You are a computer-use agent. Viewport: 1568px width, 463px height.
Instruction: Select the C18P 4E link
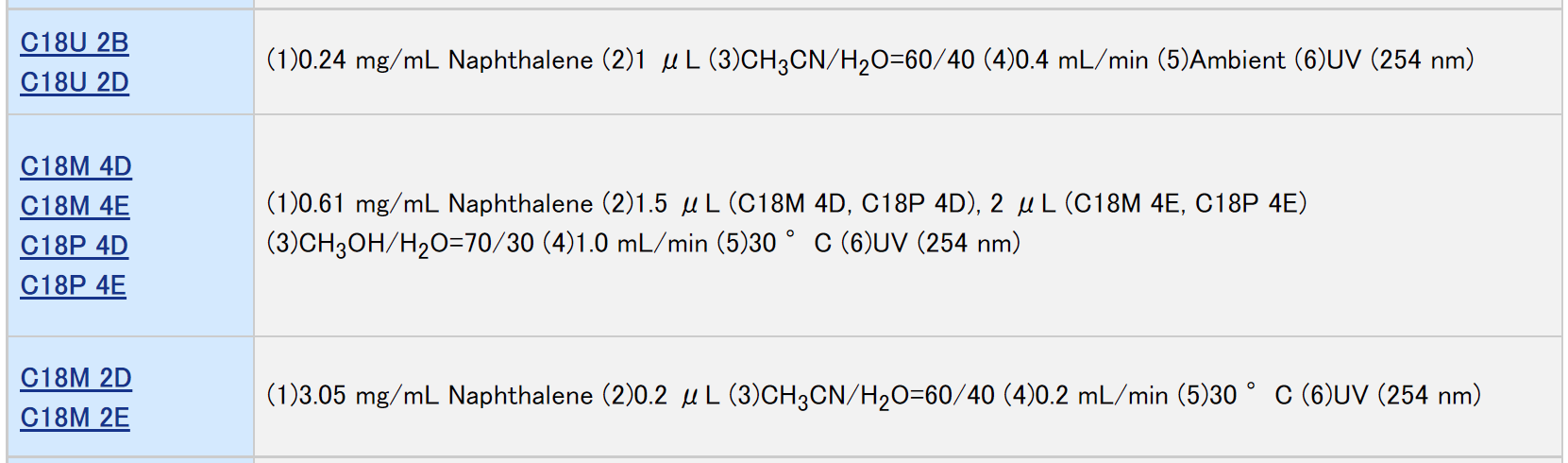73,285
